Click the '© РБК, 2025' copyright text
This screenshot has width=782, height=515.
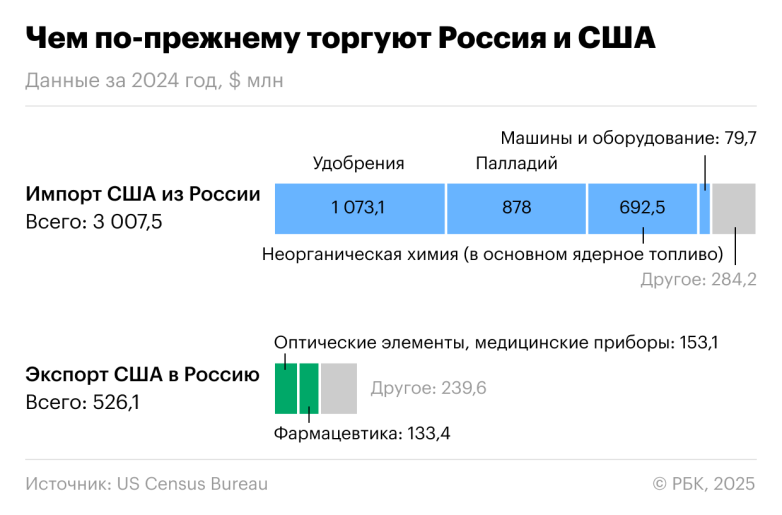[703, 484]
